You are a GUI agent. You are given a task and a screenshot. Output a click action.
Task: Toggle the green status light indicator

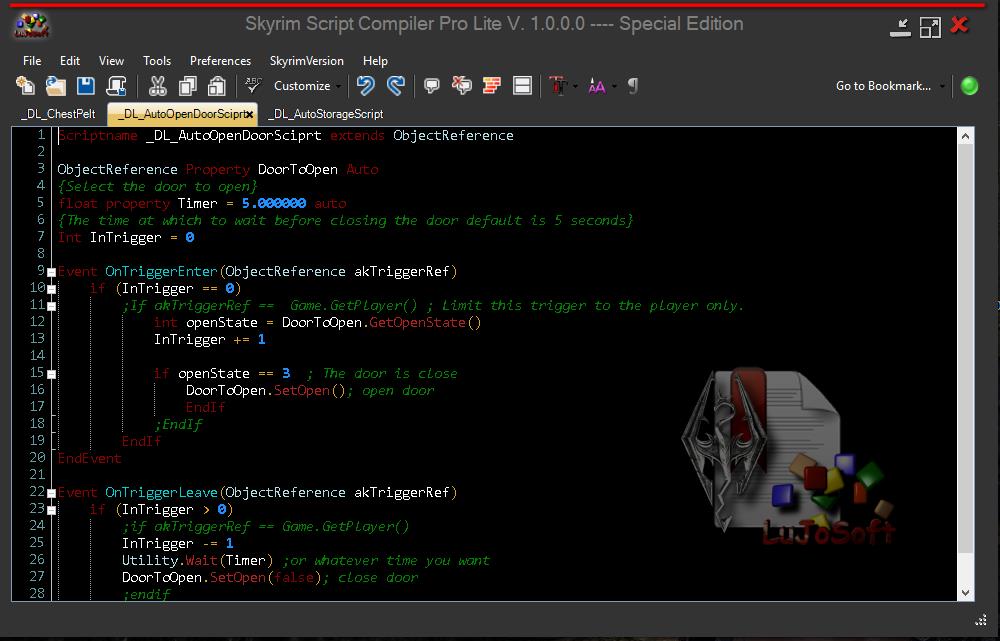click(x=969, y=86)
